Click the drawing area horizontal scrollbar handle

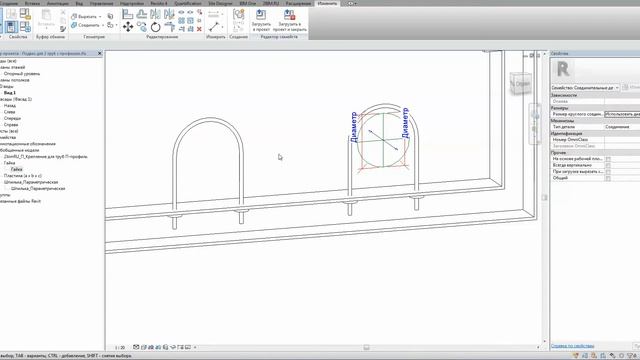367,347
